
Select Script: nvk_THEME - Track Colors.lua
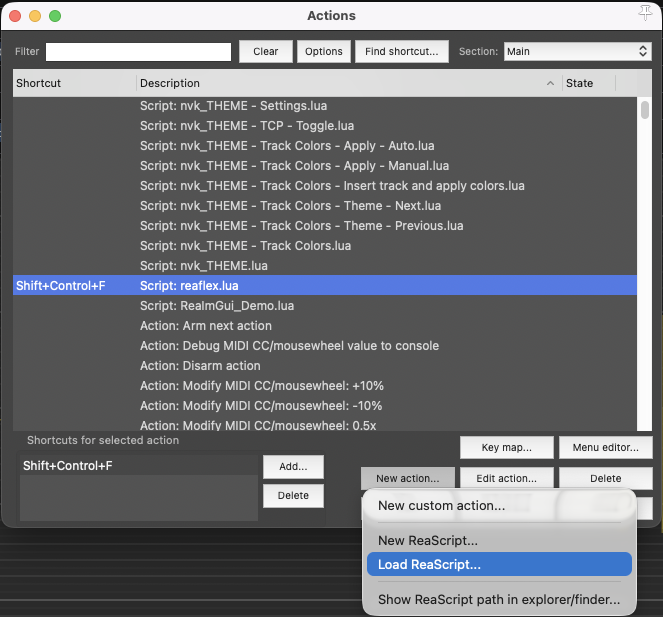coord(325,246)
